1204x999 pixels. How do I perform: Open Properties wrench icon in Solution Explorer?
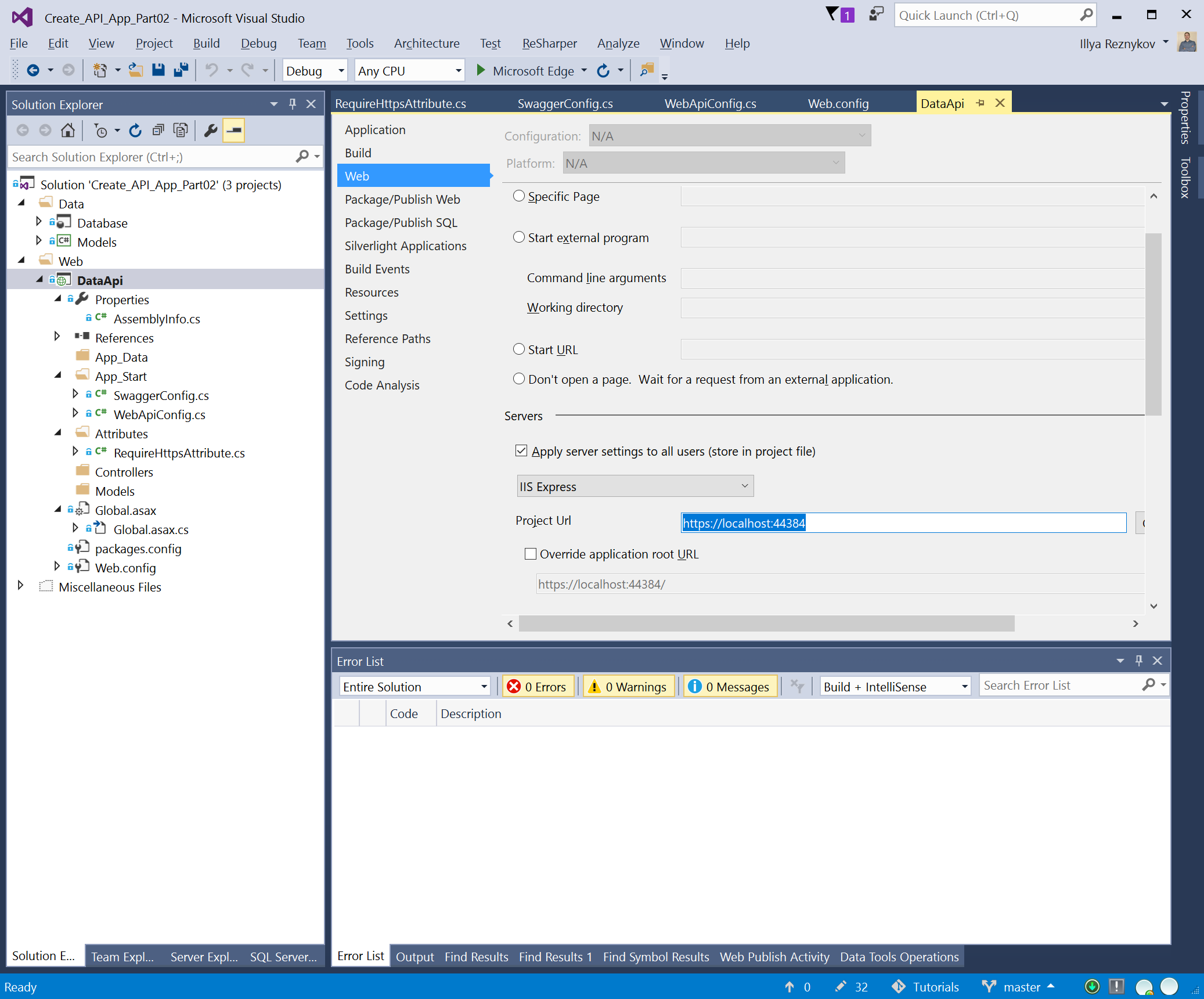point(211,130)
